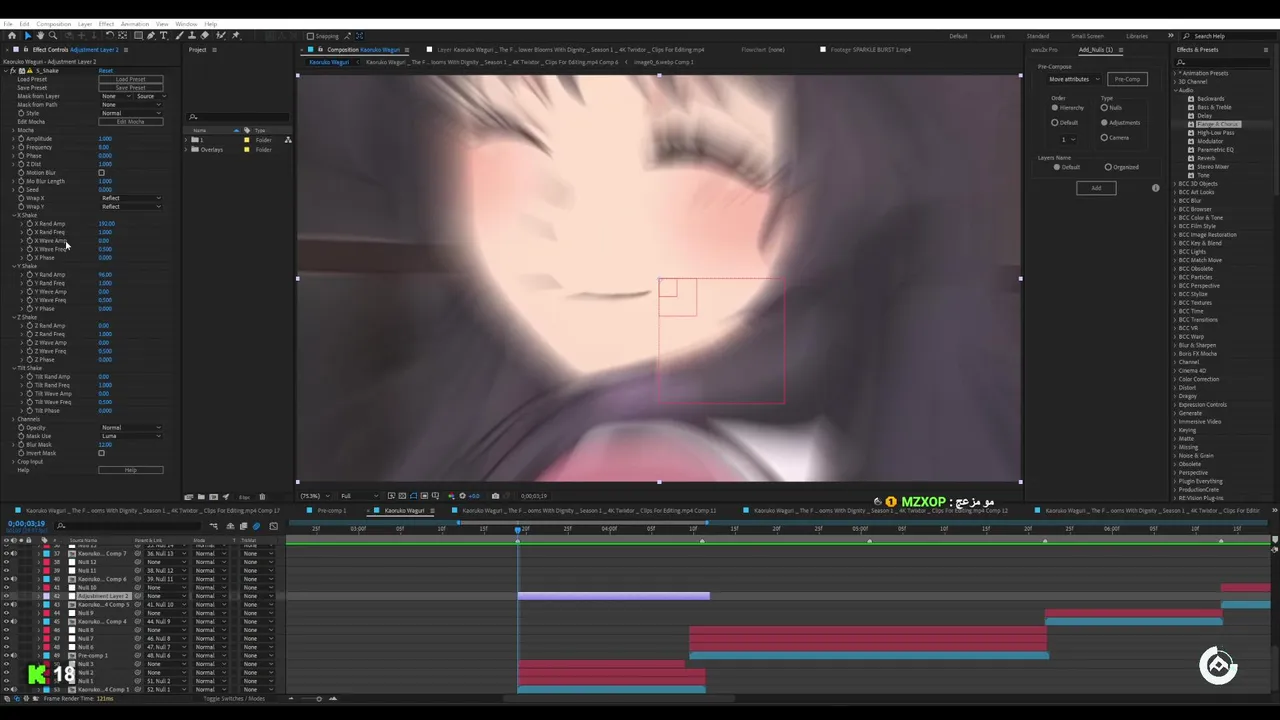
Task: Open the Composition menu
Action: pos(54,24)
